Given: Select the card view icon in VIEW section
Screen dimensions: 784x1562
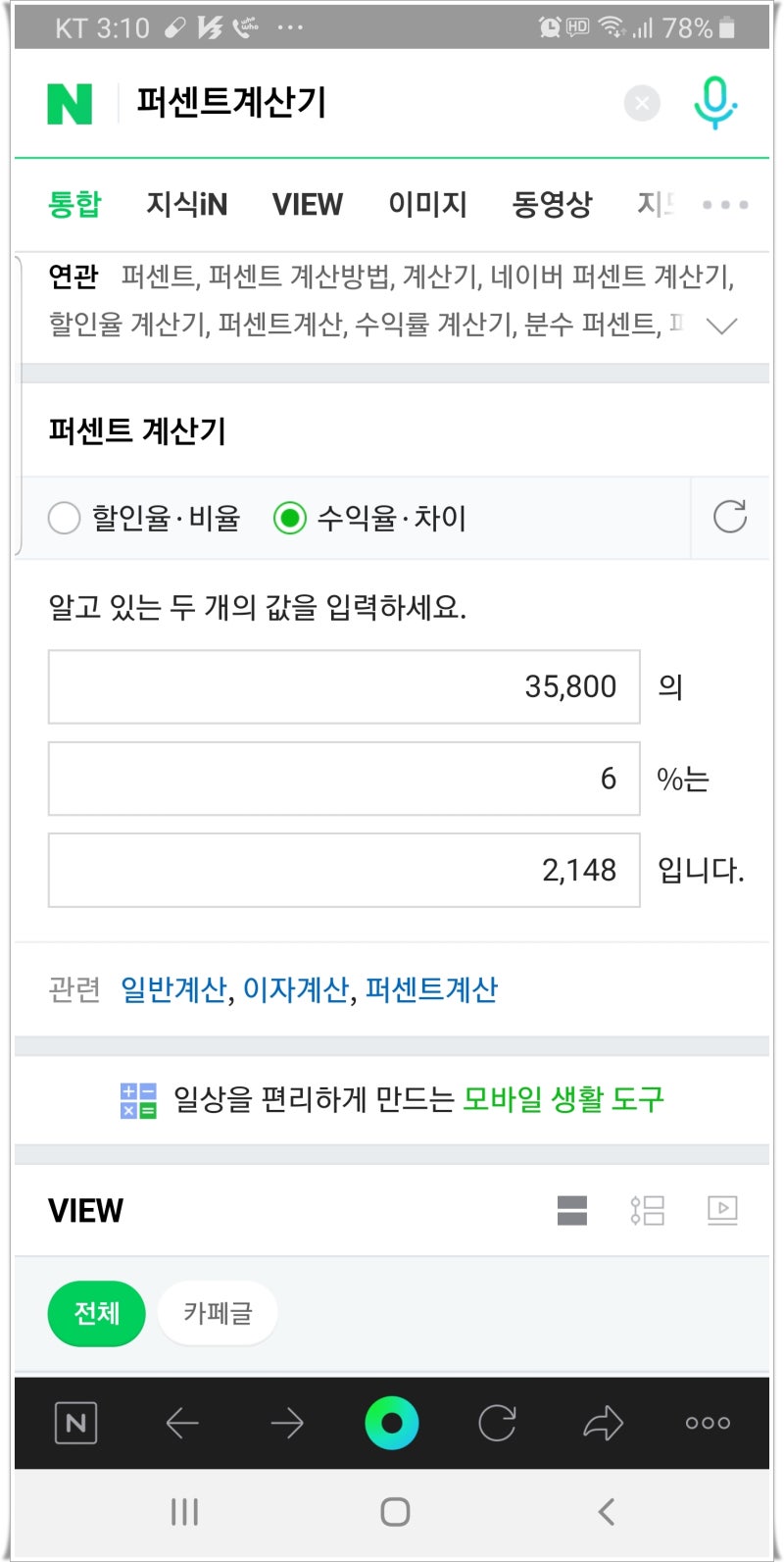Looking at the screenshot, I should 572,1210.
